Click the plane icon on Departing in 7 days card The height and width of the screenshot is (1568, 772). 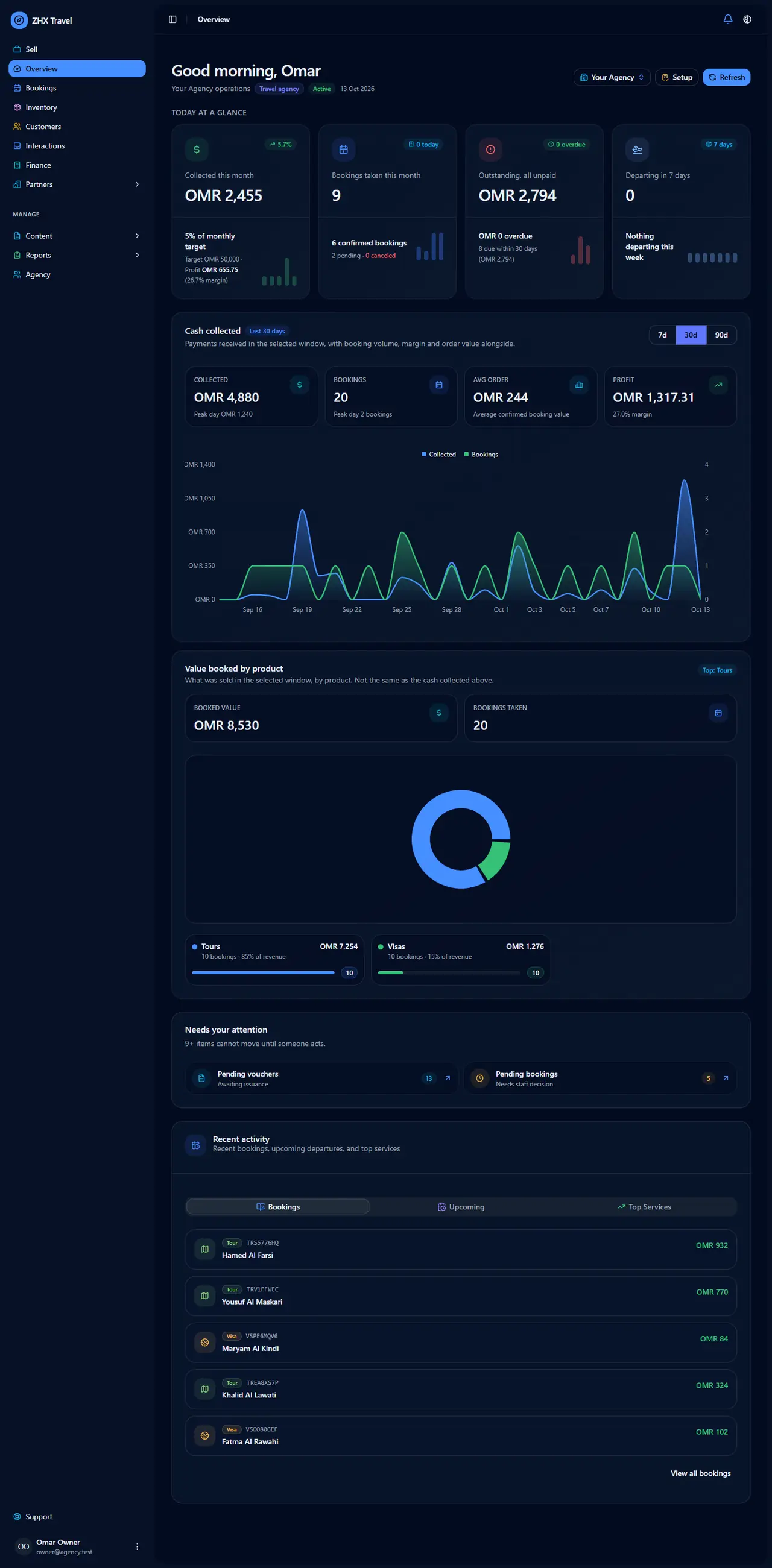pyautogui.click(x=637, y=149)
